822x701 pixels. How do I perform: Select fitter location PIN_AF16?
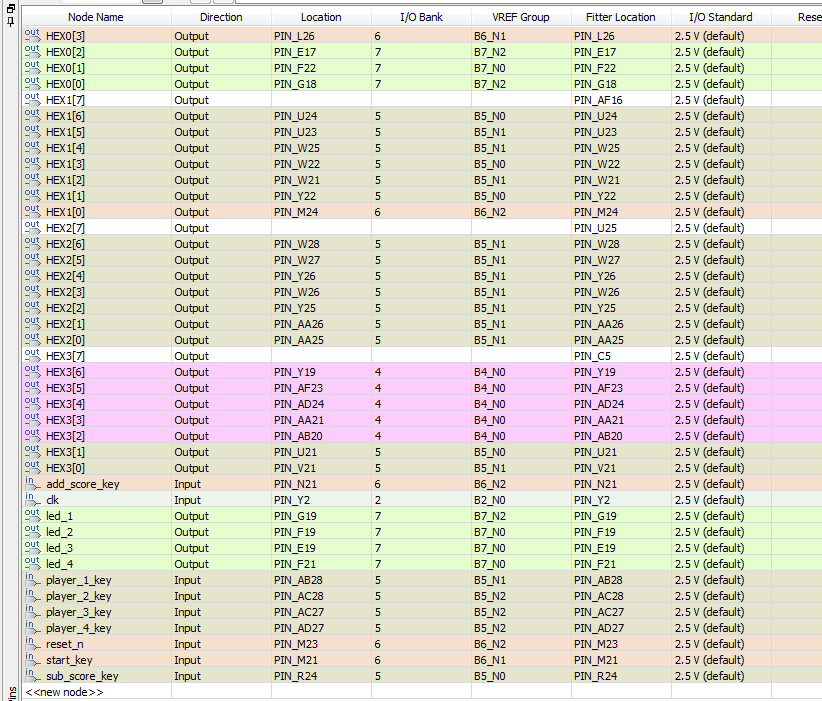click(x=621, y=100)
